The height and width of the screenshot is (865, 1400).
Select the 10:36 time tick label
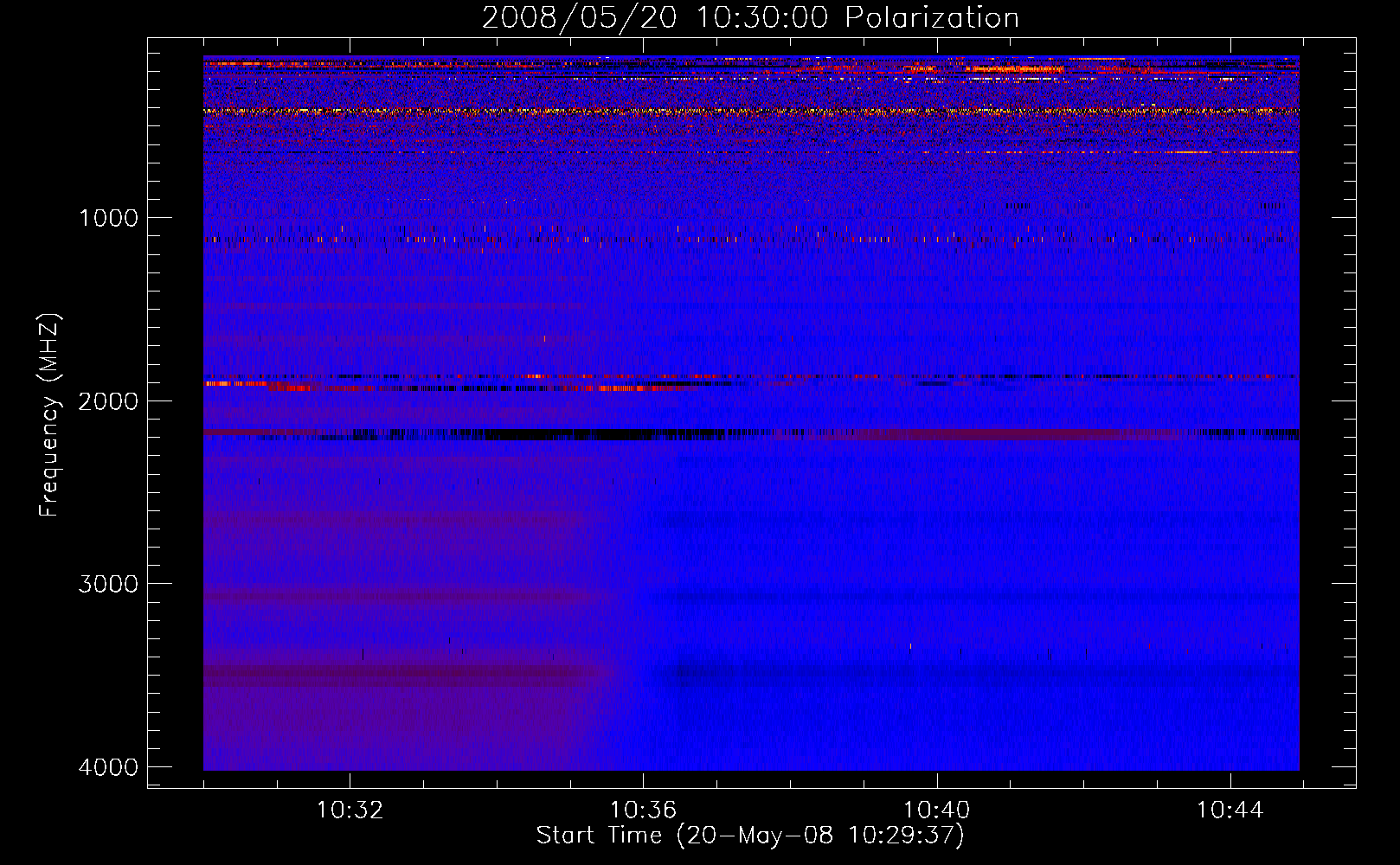coord(643,811)
